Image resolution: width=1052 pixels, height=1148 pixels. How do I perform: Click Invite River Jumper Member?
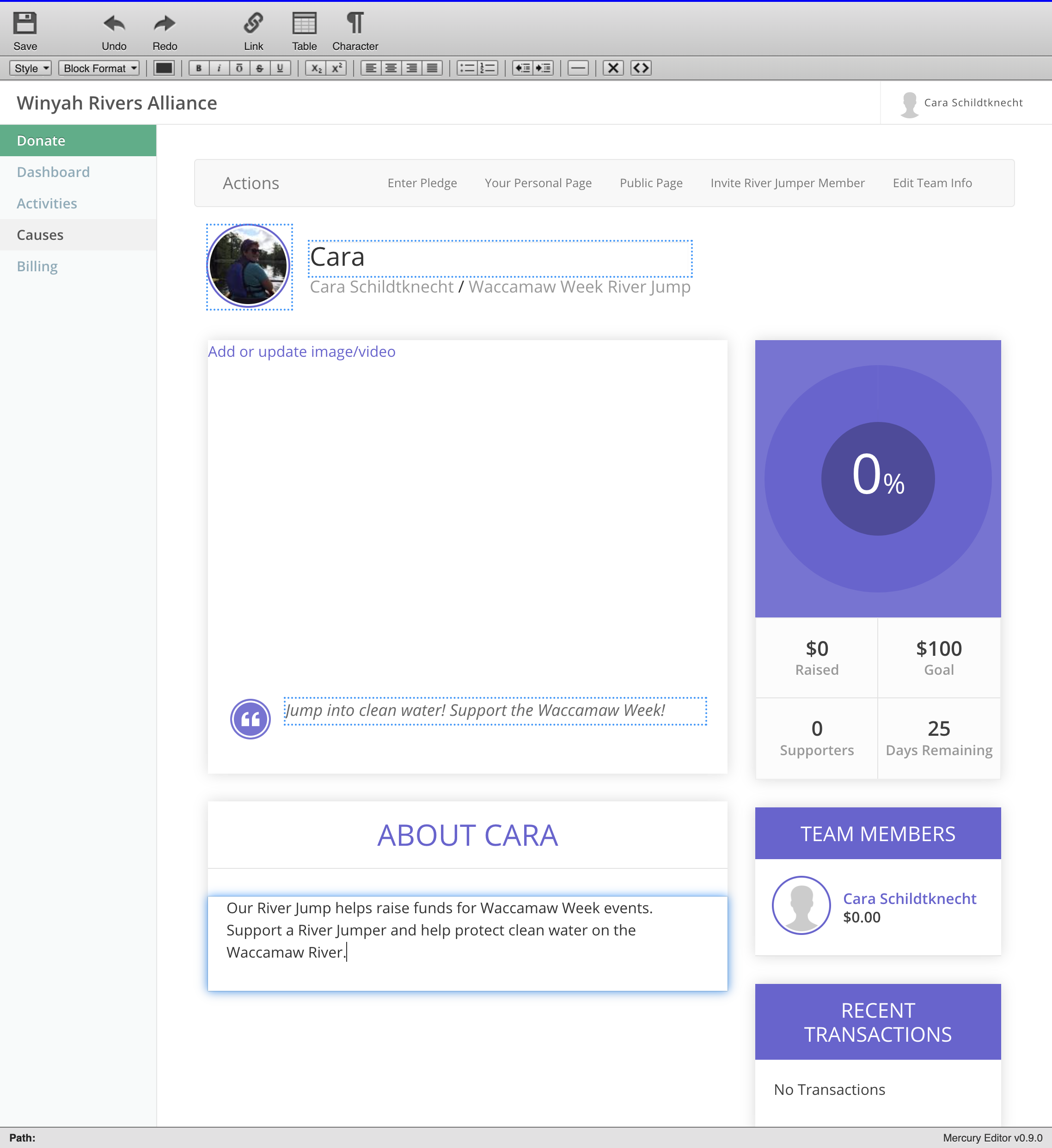click(x=788, y=183)
